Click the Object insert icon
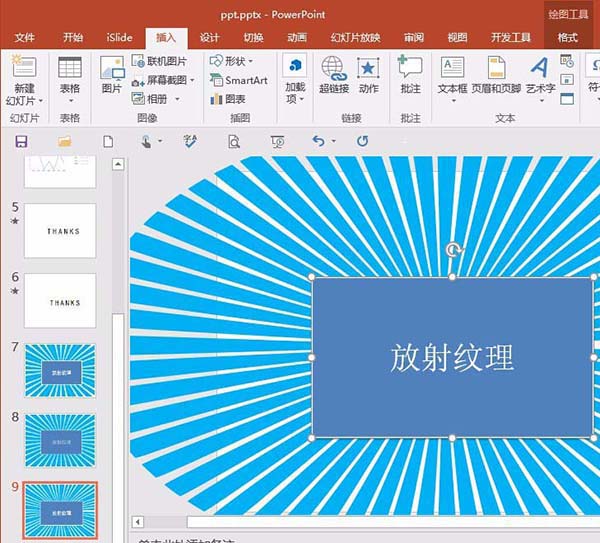The image size is (600, 543). pos(567,99)
